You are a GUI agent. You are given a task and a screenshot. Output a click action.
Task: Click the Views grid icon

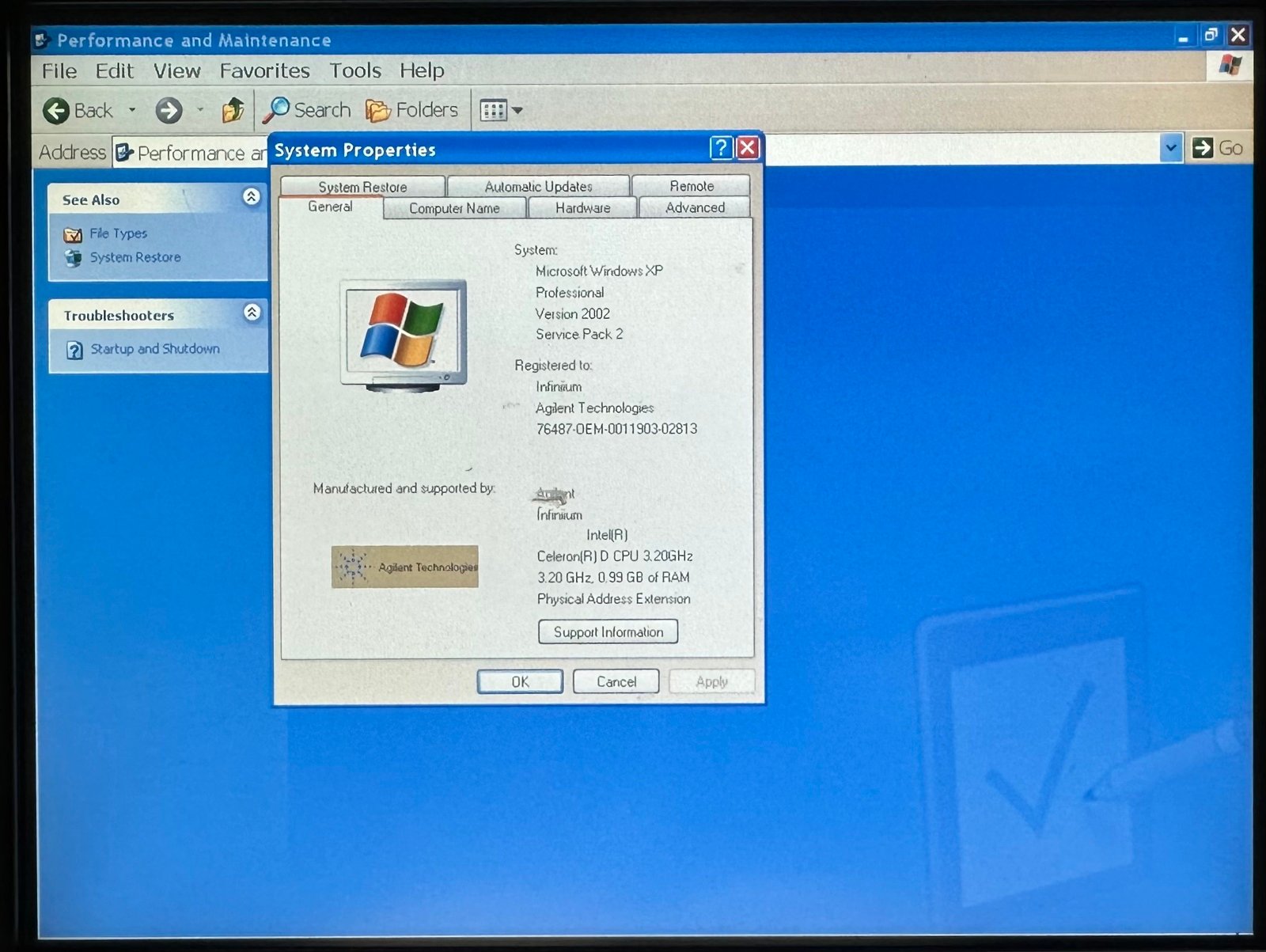[494, 111]
